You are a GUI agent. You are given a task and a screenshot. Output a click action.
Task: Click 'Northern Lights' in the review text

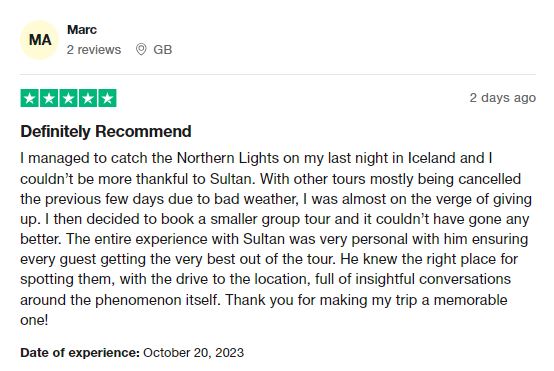pyautogui.click(x=228, y=158)
